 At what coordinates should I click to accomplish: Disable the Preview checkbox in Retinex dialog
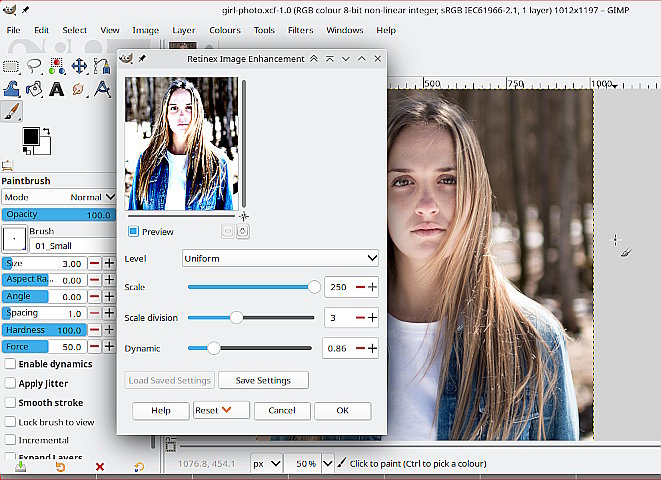click(x=133, y=232)
